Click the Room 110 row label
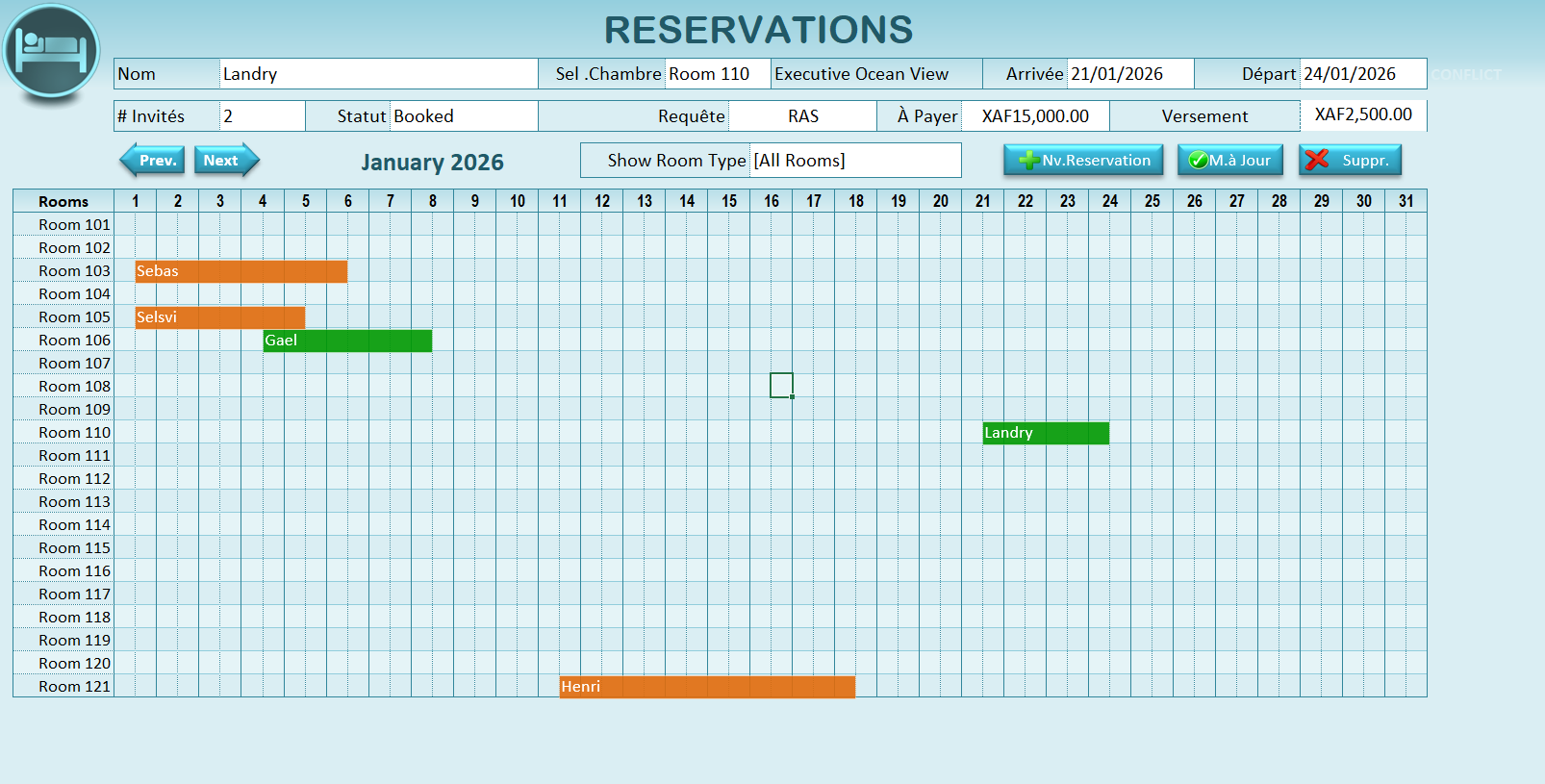The image size is (1545, 784). 74,433
